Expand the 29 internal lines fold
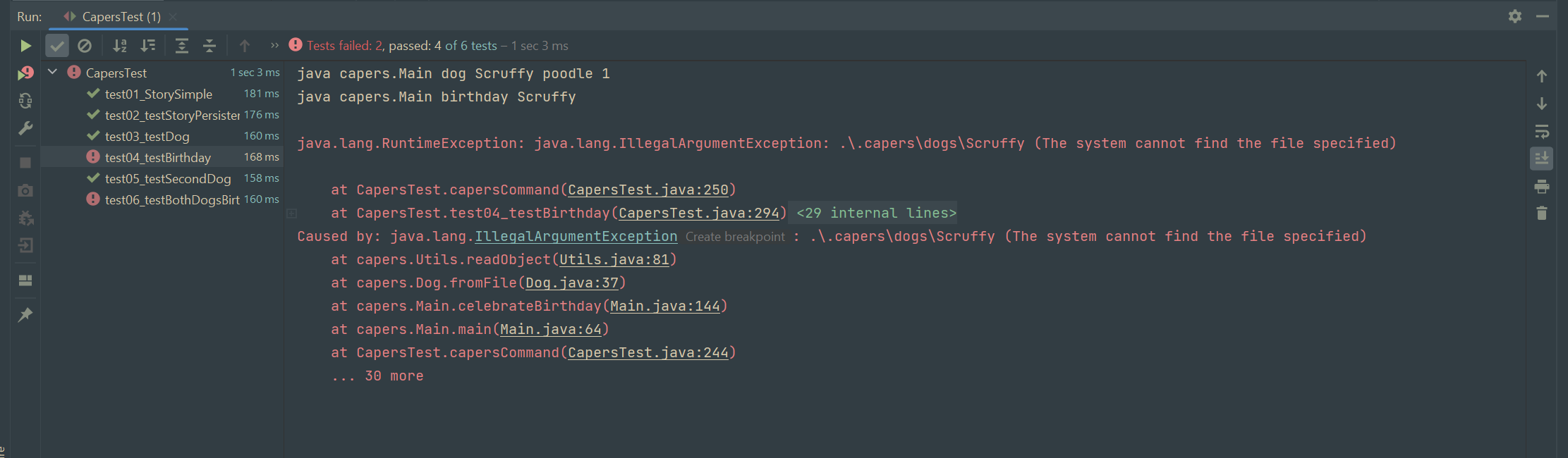 pos(876,213)
